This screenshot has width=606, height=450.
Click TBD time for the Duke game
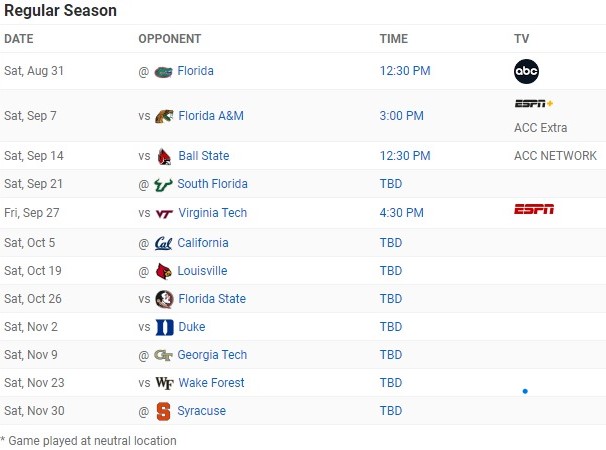coord(391,327)
